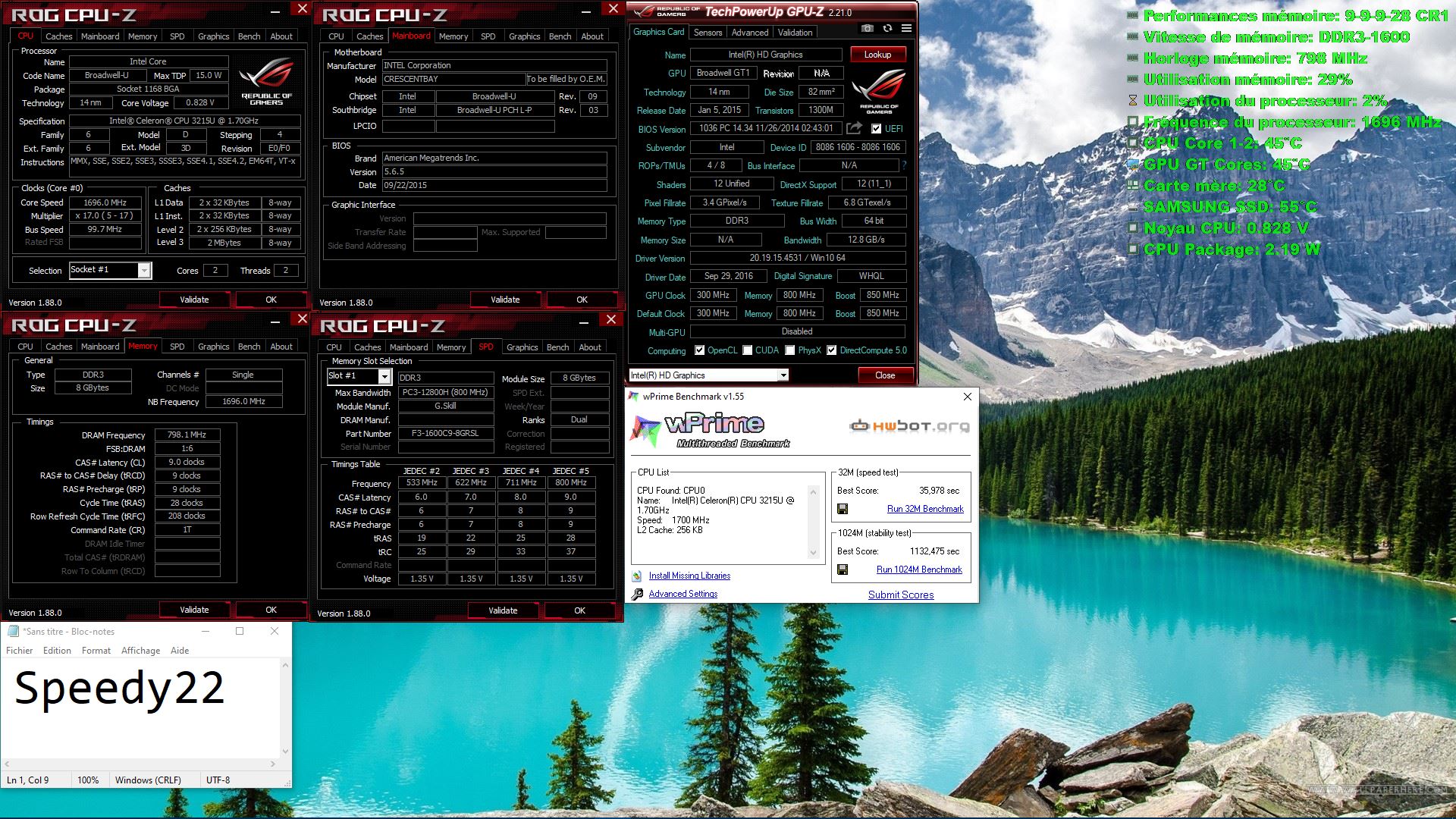
Task: Click the Install Missing Libraries link
Action: point(689,576)
